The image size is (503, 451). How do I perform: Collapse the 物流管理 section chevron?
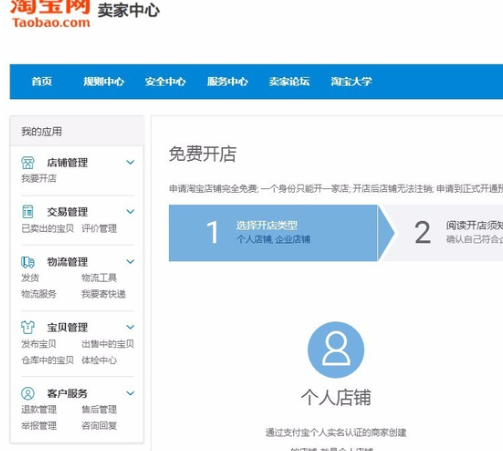pyautogui.click(x=130, y=262)
